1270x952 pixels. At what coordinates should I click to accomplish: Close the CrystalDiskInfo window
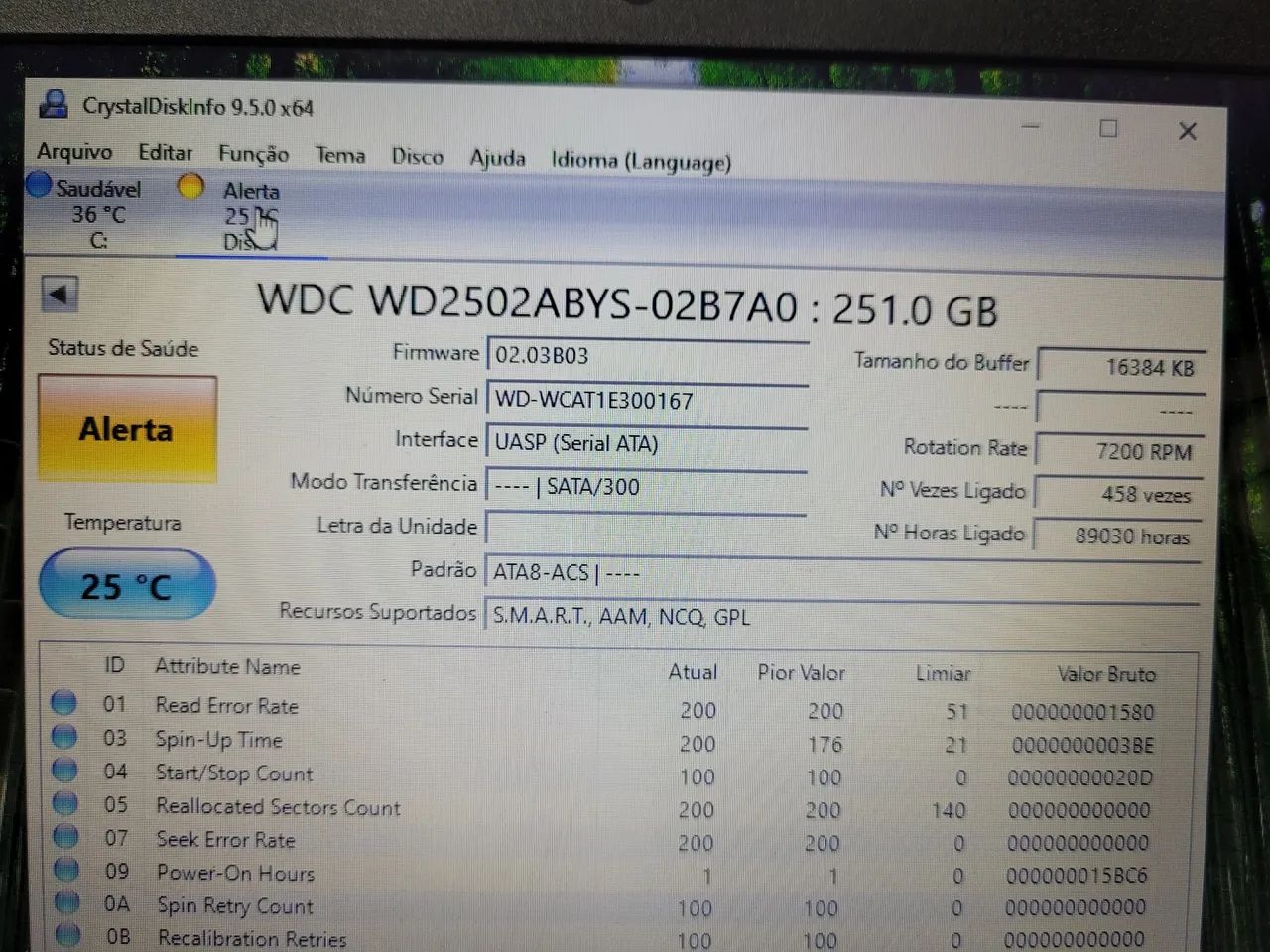point(1188,131)
